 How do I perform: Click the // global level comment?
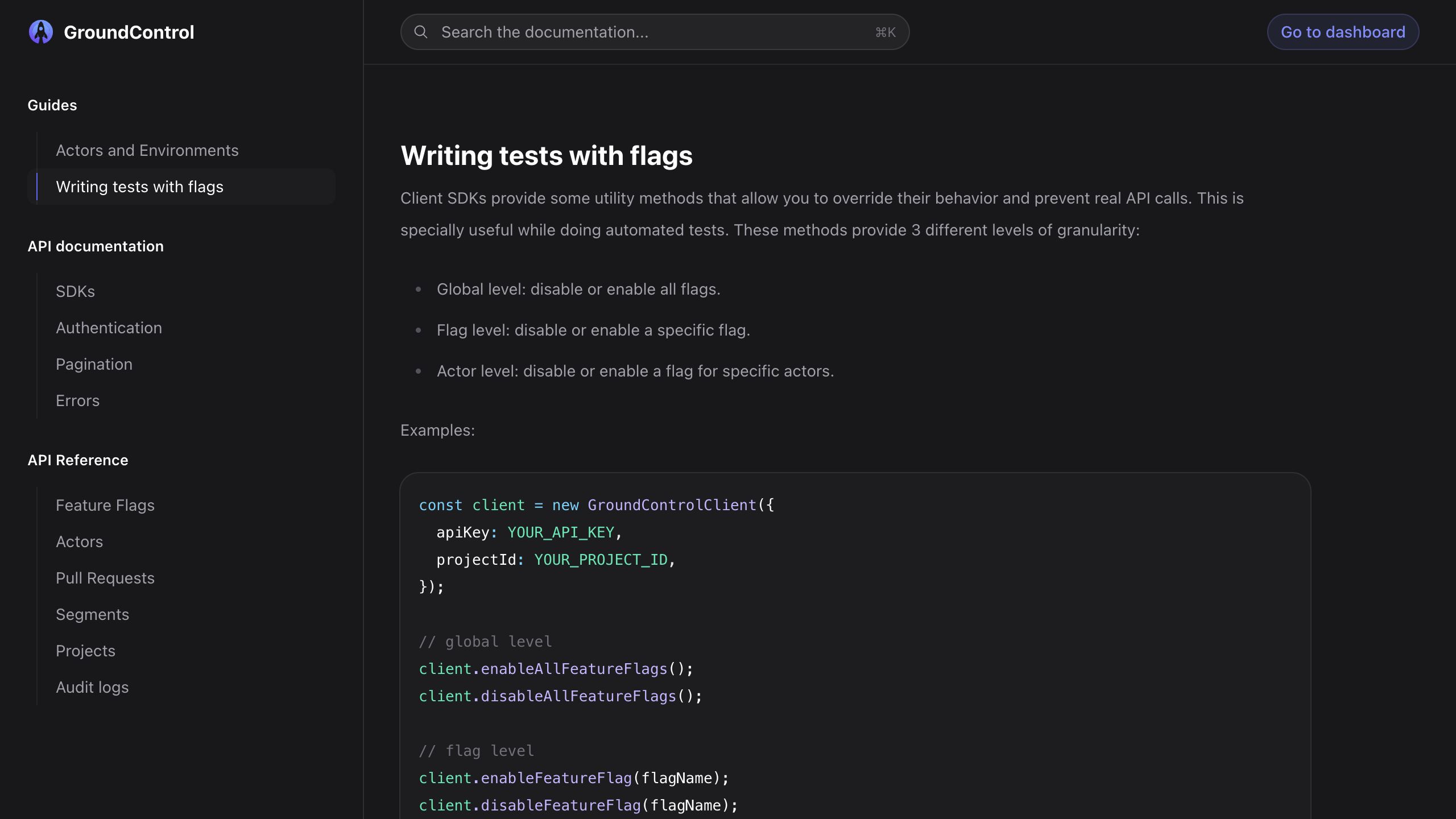click(x=485, y=642)
